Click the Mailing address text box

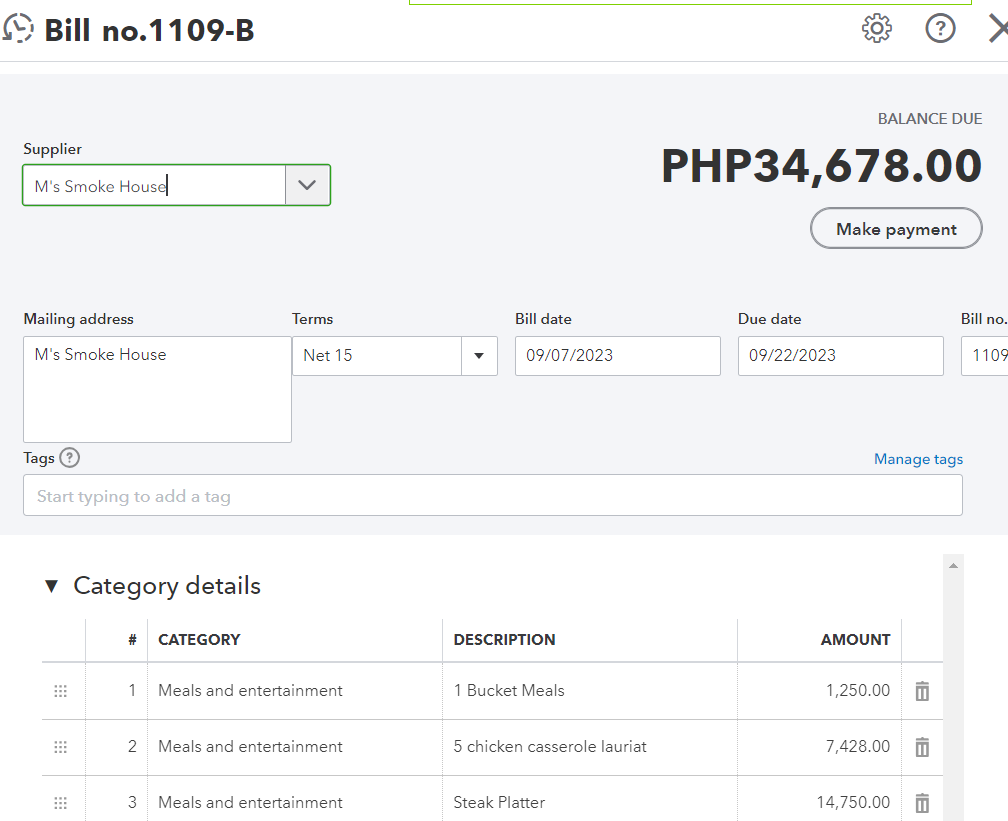157,390
